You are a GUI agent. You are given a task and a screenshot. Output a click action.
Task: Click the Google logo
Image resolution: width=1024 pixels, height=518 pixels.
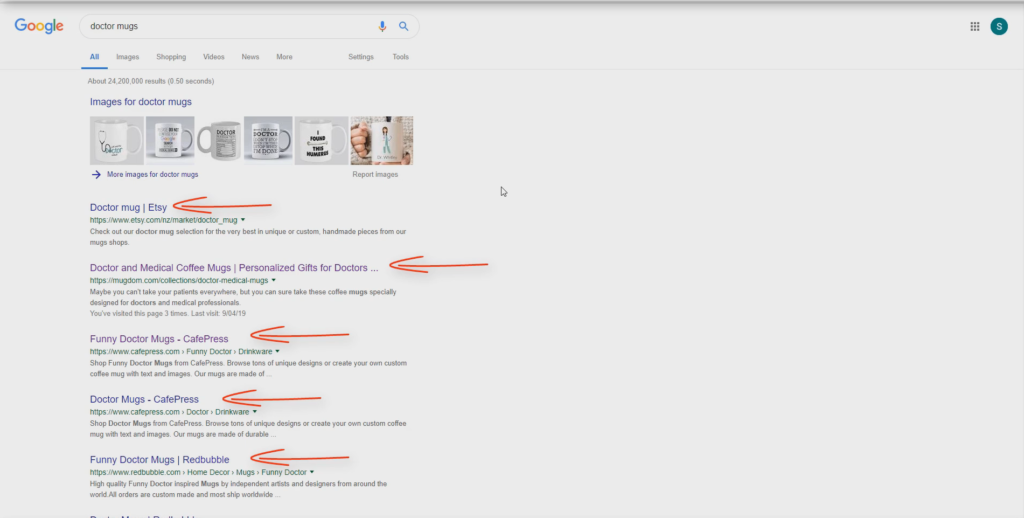point(39,26)
